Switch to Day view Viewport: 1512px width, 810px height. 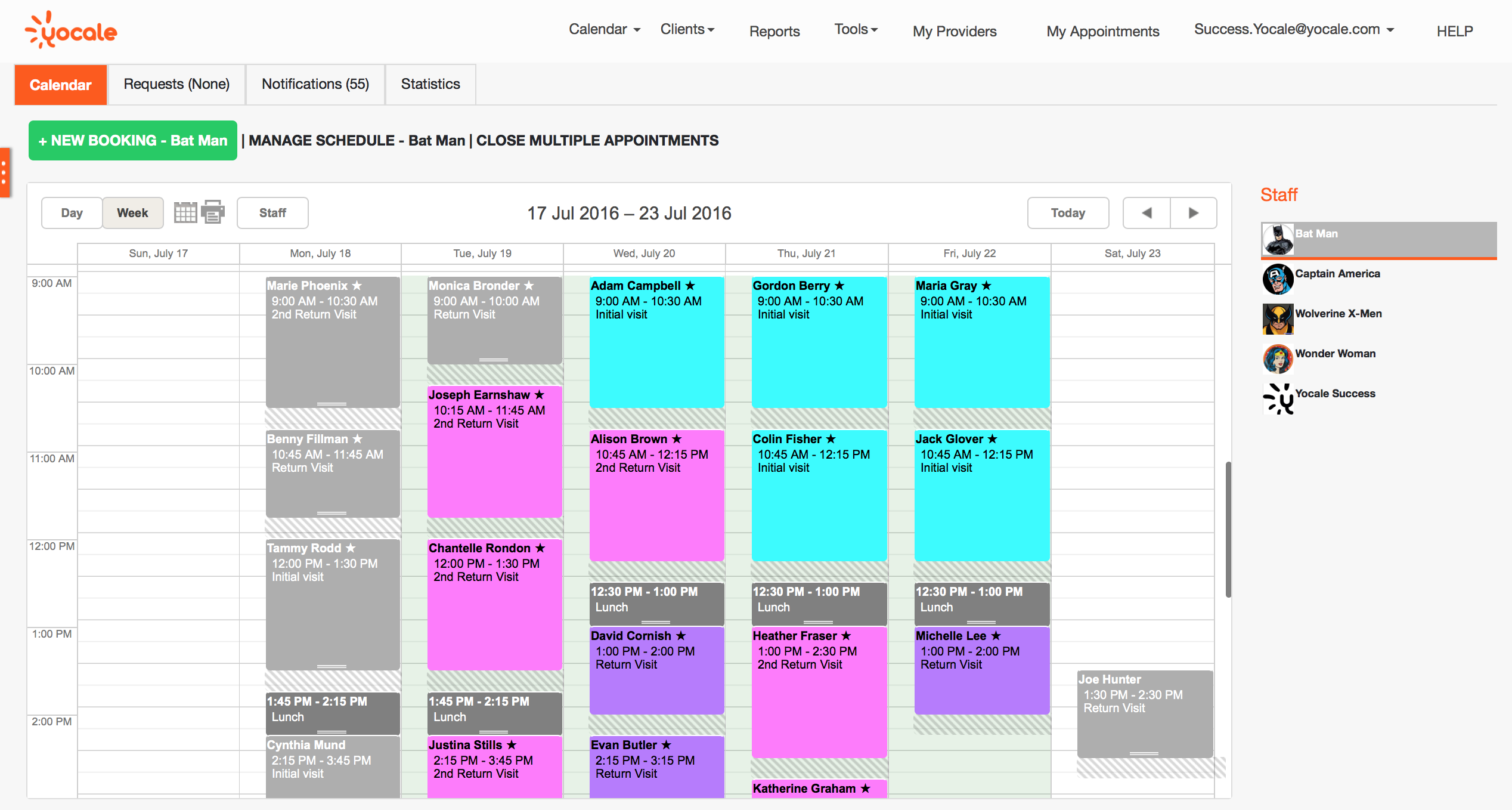click(x=72, y=213)
